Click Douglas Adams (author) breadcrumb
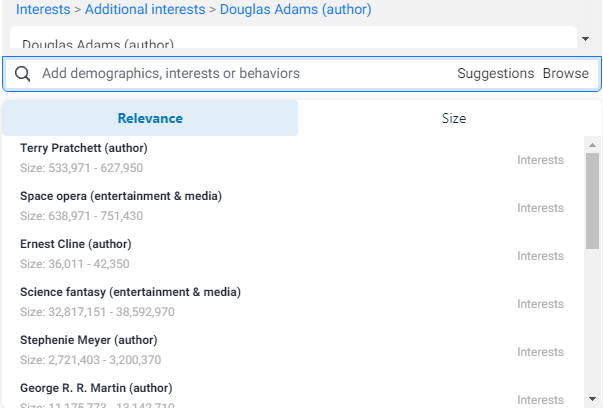Screen dimensions: 603x408 coord(295,10)
